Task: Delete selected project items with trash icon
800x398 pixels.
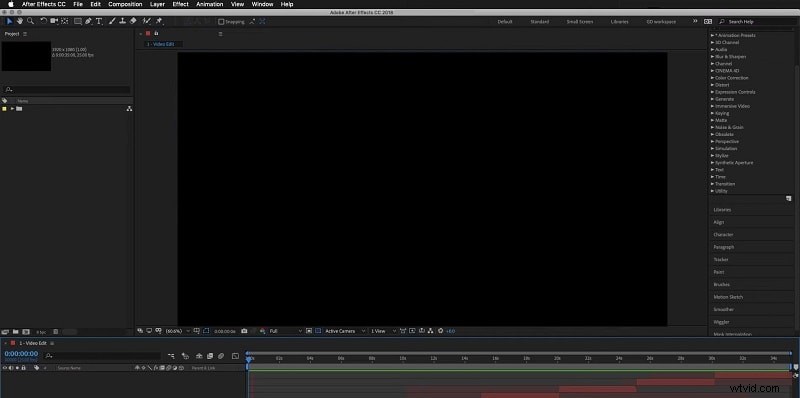Action: coord(56,332)
